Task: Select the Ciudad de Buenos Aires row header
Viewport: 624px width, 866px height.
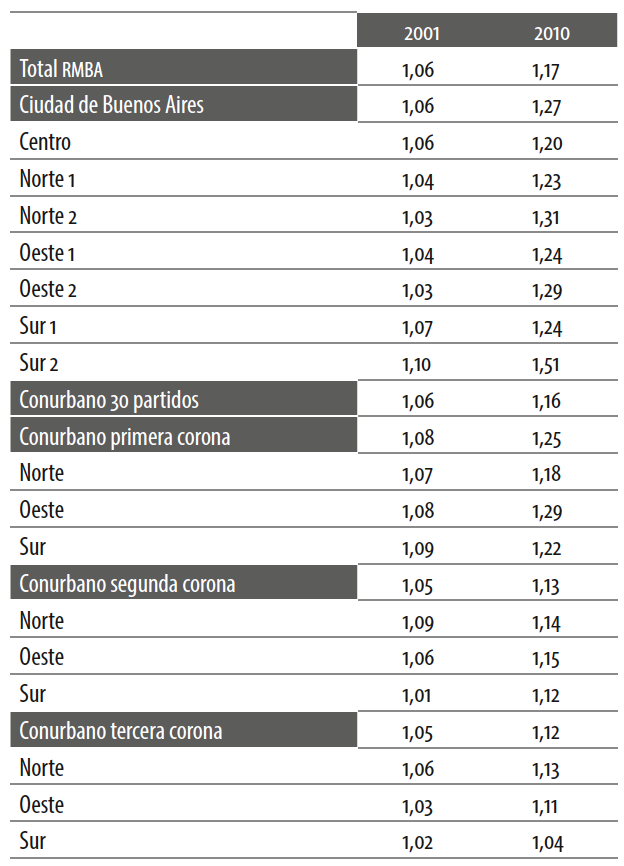Action: pos(112,105)
